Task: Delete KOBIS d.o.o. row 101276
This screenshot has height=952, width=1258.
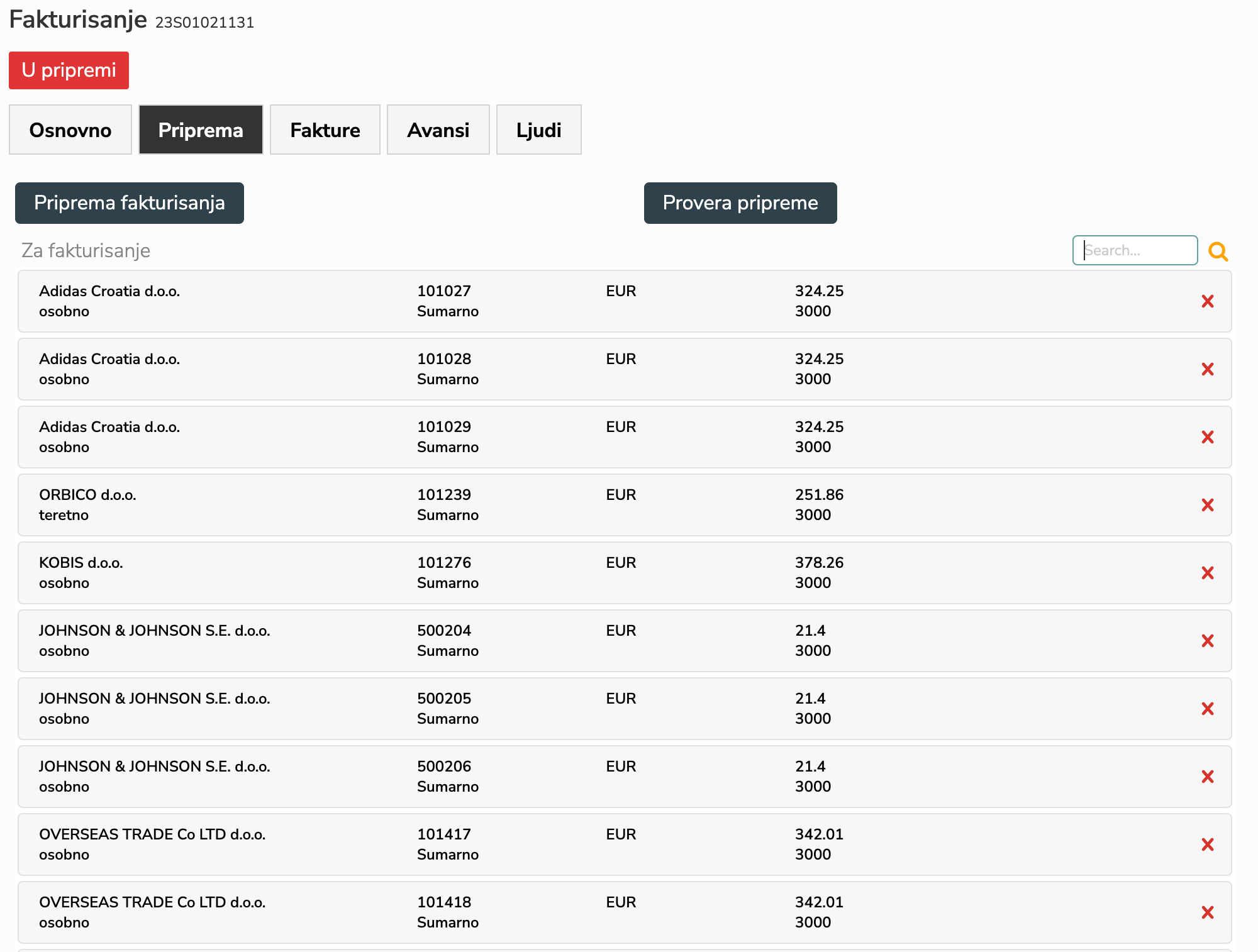Action: point(1207,573)
